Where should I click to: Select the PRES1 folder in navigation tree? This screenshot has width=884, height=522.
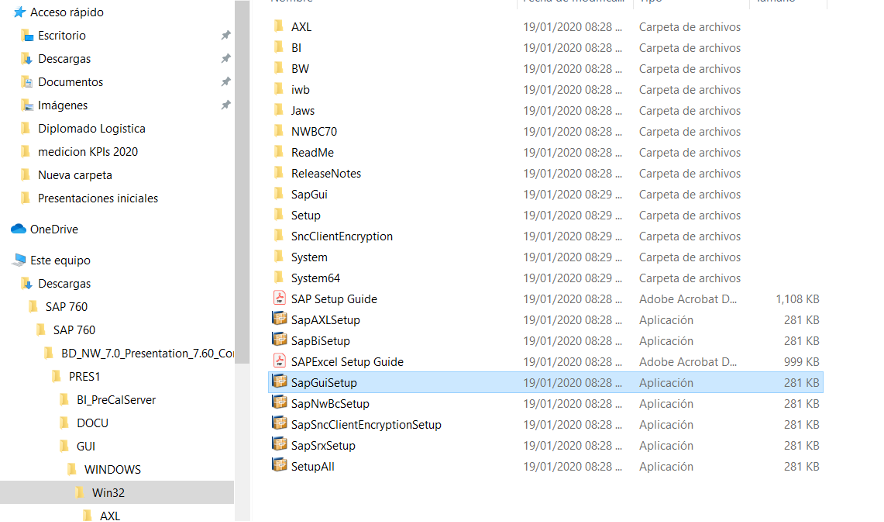point(84,376)
